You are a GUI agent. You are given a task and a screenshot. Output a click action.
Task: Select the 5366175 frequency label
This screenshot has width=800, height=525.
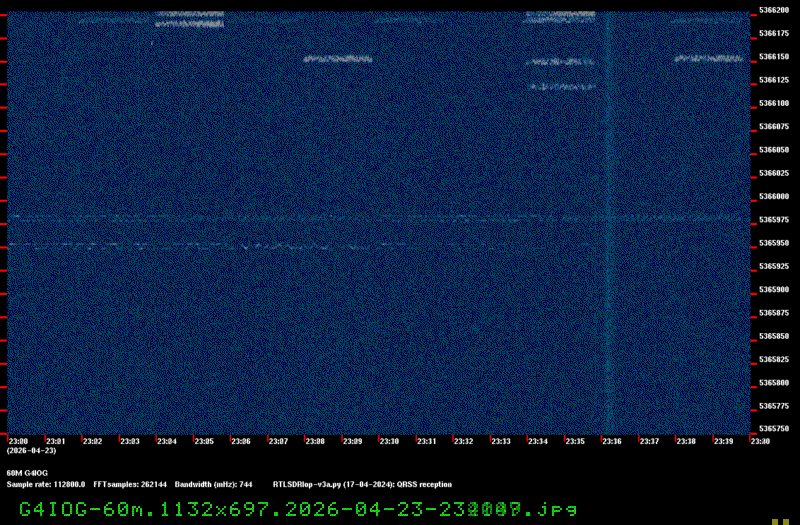pyautogui.click(x=774, y=33)
